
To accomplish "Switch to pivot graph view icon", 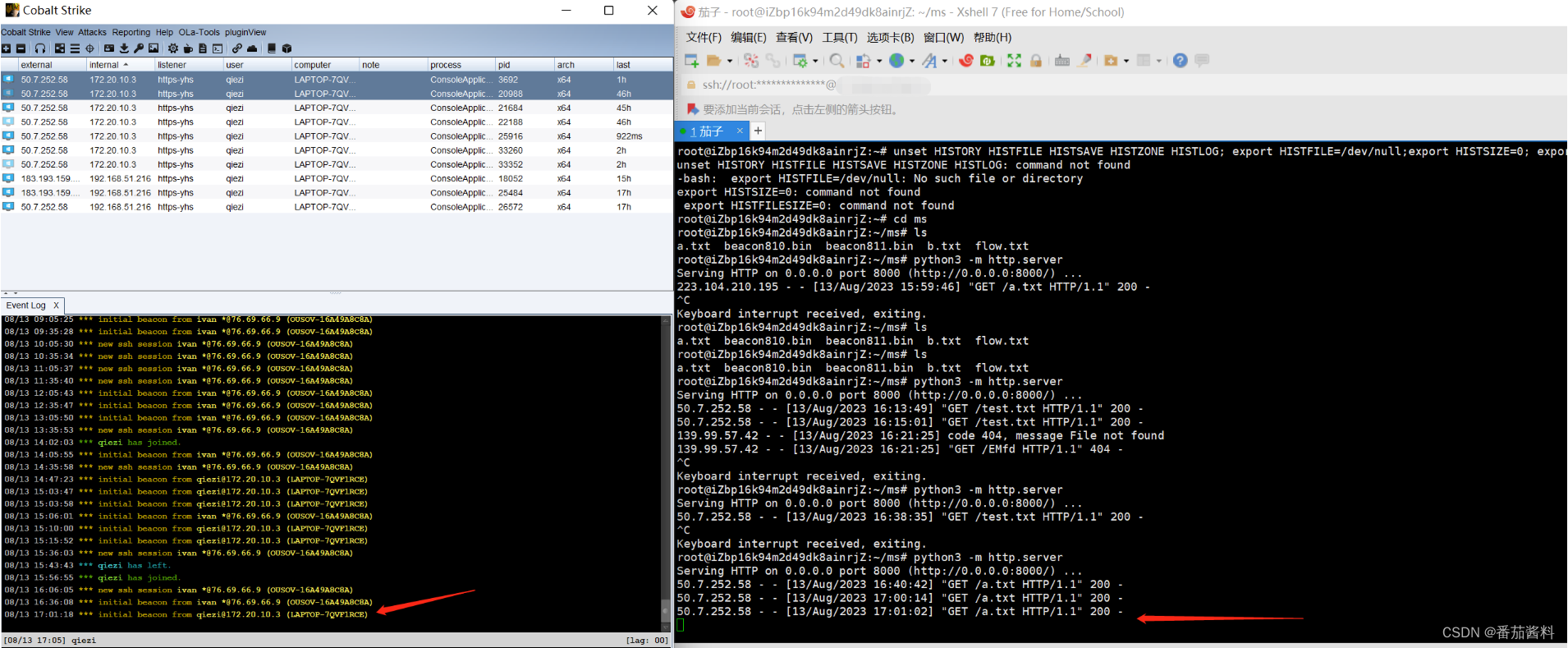I will coord(60,48).
